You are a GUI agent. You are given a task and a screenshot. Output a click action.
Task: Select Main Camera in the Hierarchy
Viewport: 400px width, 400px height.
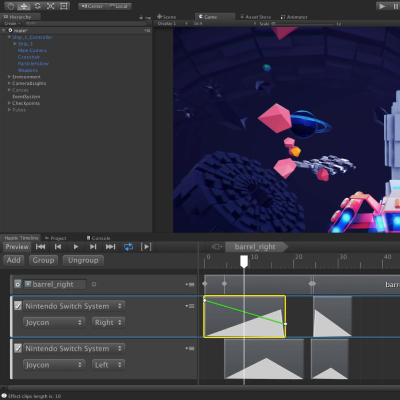(x=32, y=50)
